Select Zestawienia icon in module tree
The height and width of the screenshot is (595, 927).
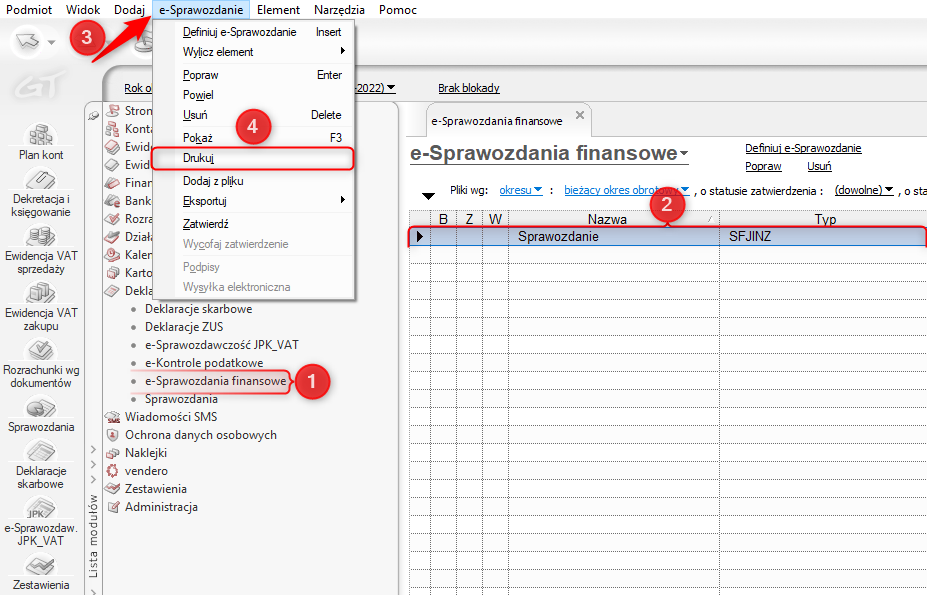click(x=112, y=489)
